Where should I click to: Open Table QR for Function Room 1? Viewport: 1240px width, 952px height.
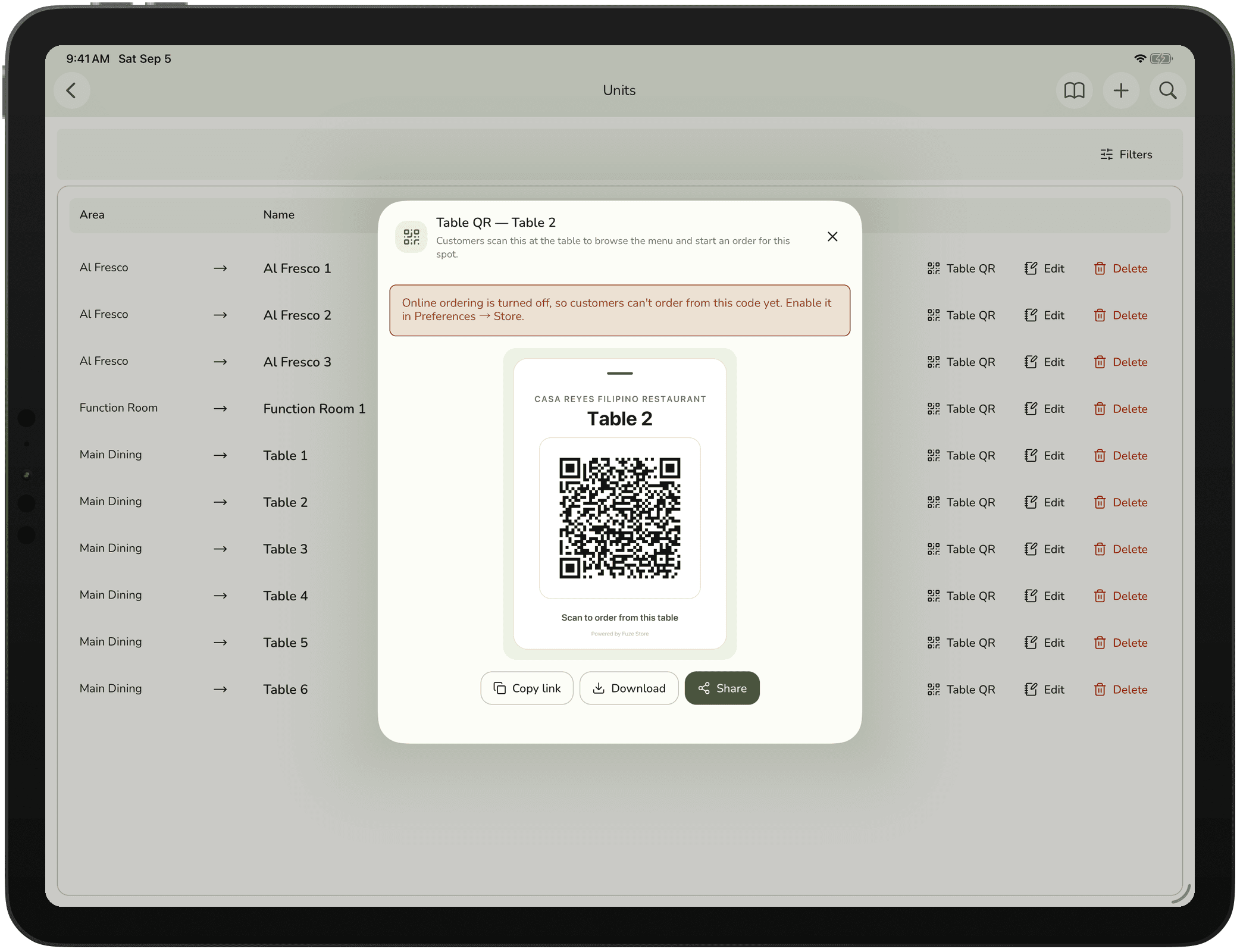click(961, 409)
